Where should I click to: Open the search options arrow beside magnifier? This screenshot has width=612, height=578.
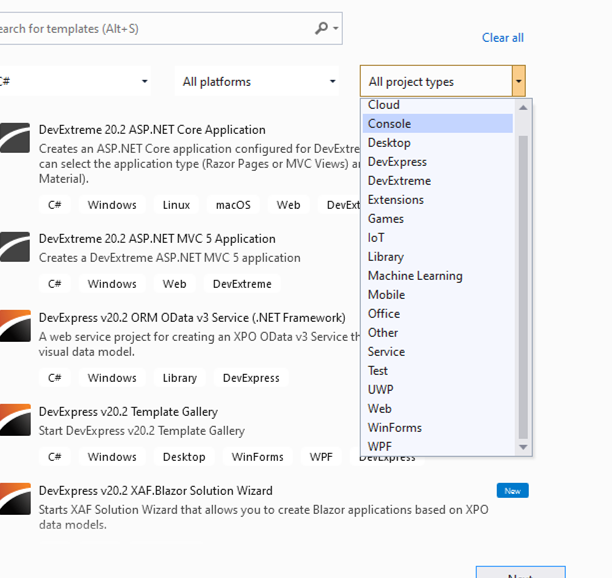tap(336, 28)
